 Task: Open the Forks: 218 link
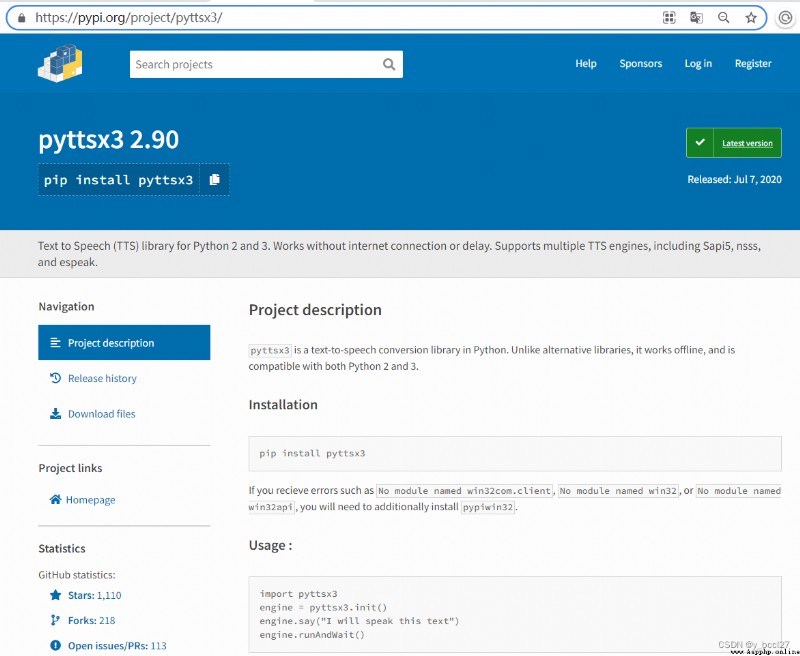click(91, 620)
